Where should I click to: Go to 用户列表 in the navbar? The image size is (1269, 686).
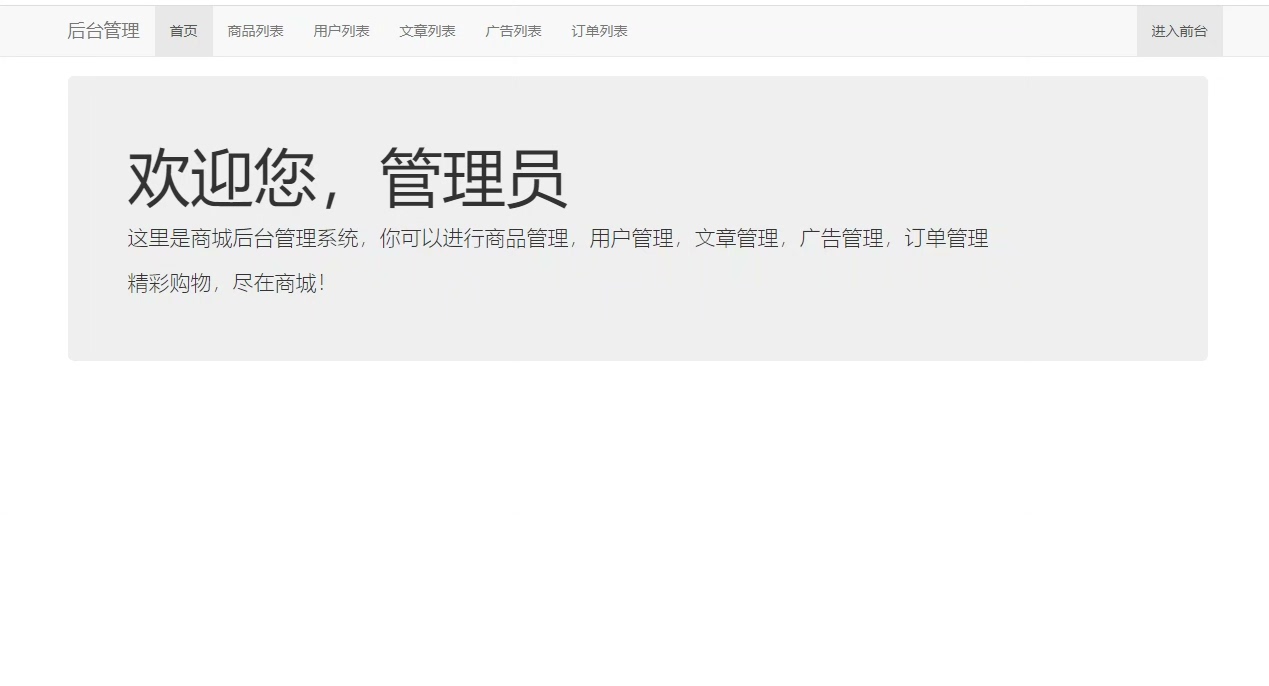[342, 31]
